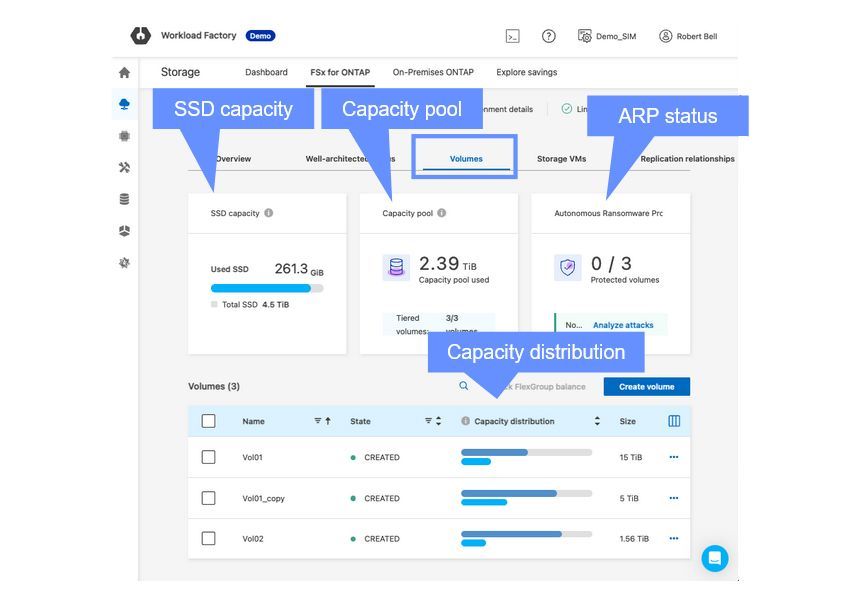851x605 pixels.
Task: Click the Capacity distribution info icon
Action: [465, 421]
